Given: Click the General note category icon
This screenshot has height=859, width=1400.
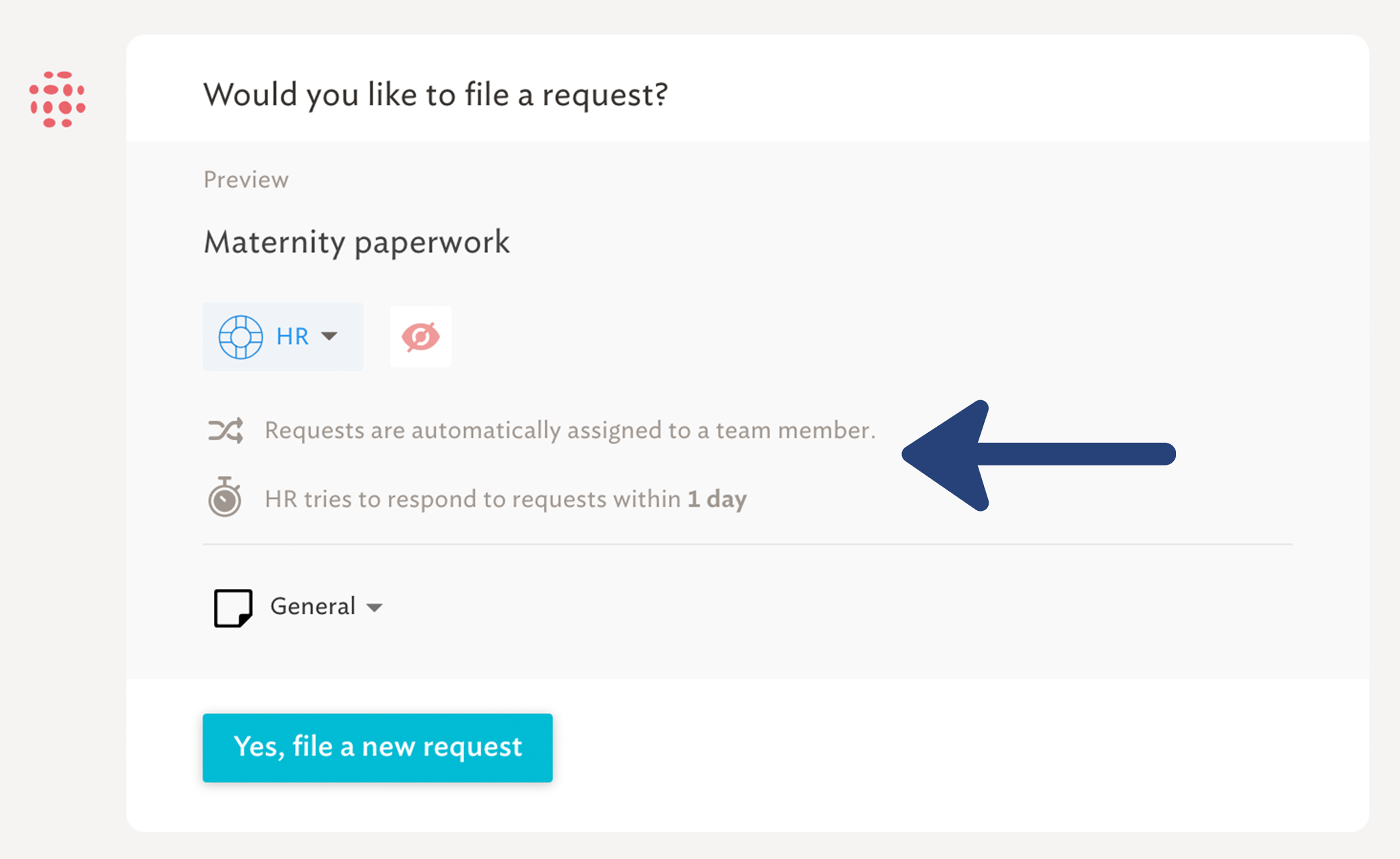Looking at the screenshot, I should coord(233,608).
